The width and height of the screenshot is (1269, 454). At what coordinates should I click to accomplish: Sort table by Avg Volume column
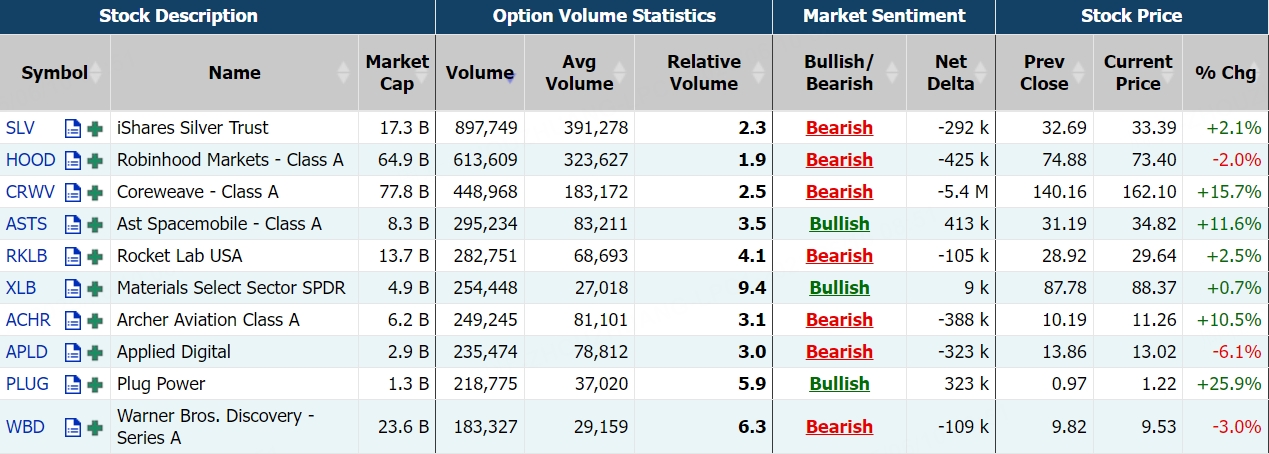click(579, 72)
